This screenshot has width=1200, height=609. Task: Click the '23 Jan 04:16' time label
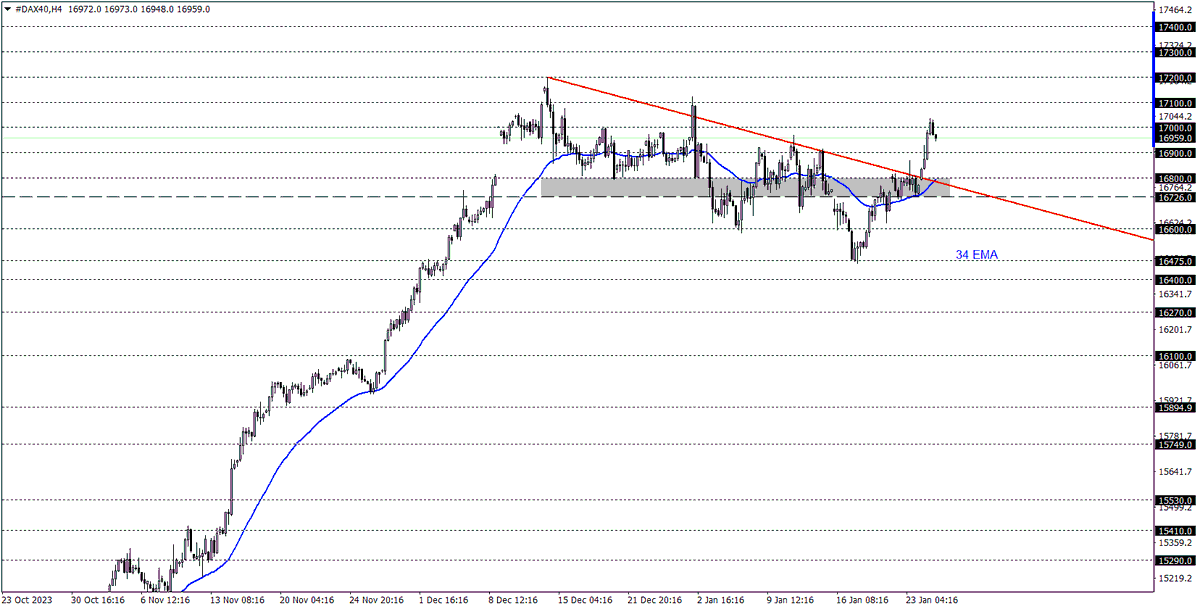[933, 600]
